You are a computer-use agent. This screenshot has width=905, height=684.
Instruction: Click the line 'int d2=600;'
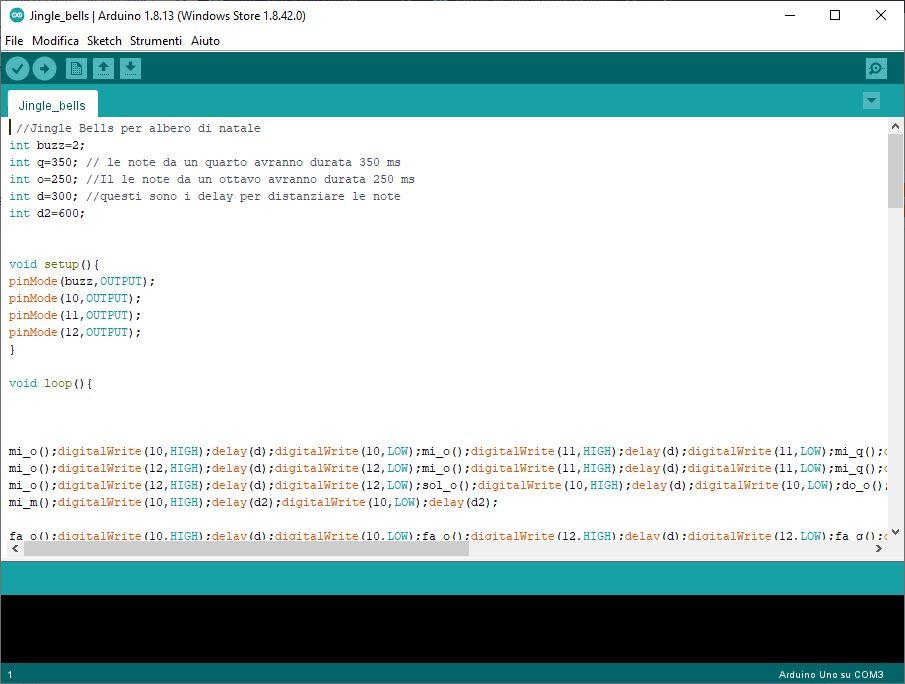47,214
